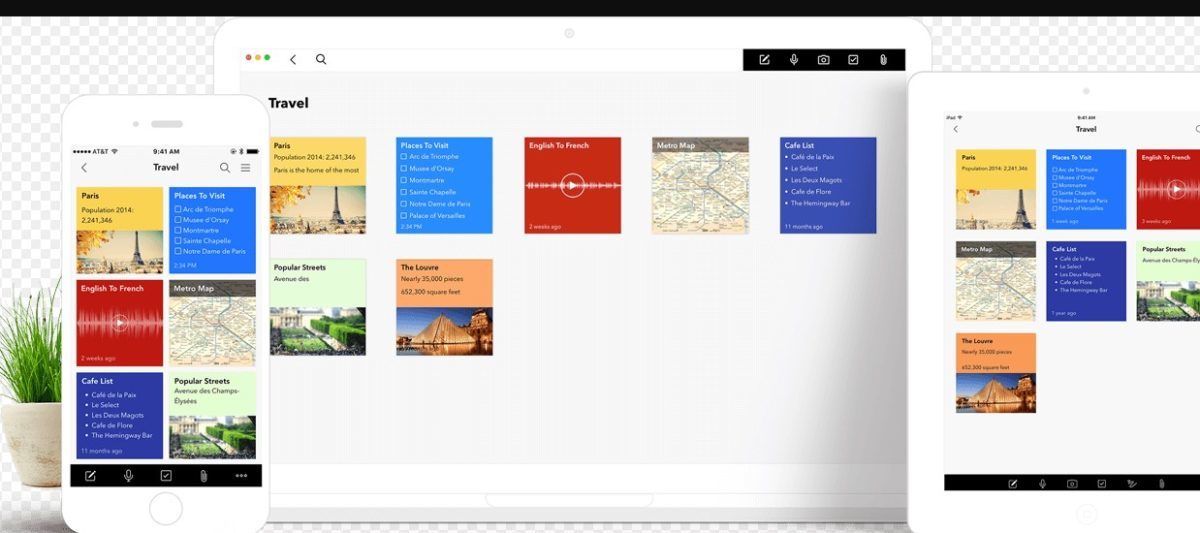Tap Les Deux Magots on phone Cafe List
This screenshot has width=1200, height=533.
117,415
